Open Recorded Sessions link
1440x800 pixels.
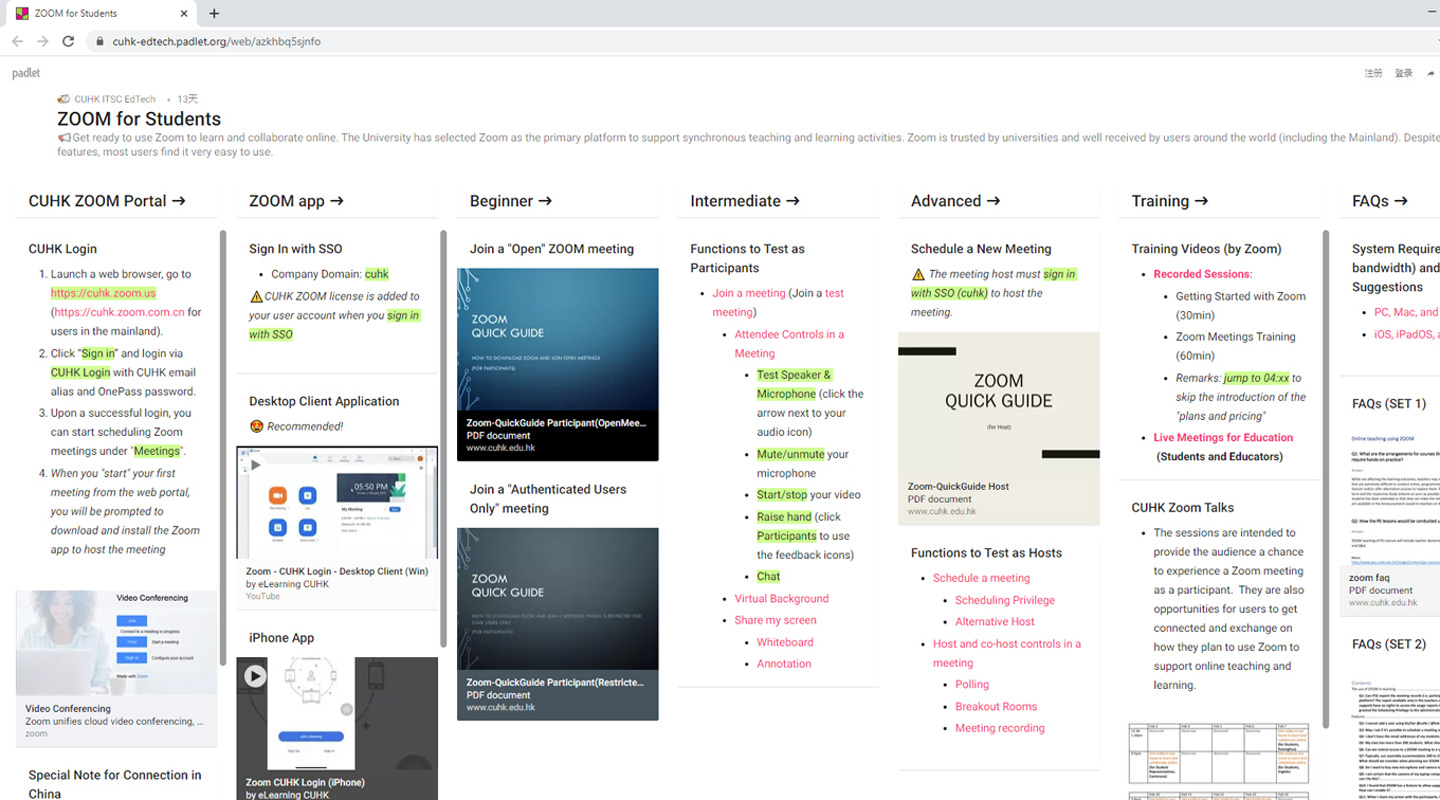coord(1202,274)
